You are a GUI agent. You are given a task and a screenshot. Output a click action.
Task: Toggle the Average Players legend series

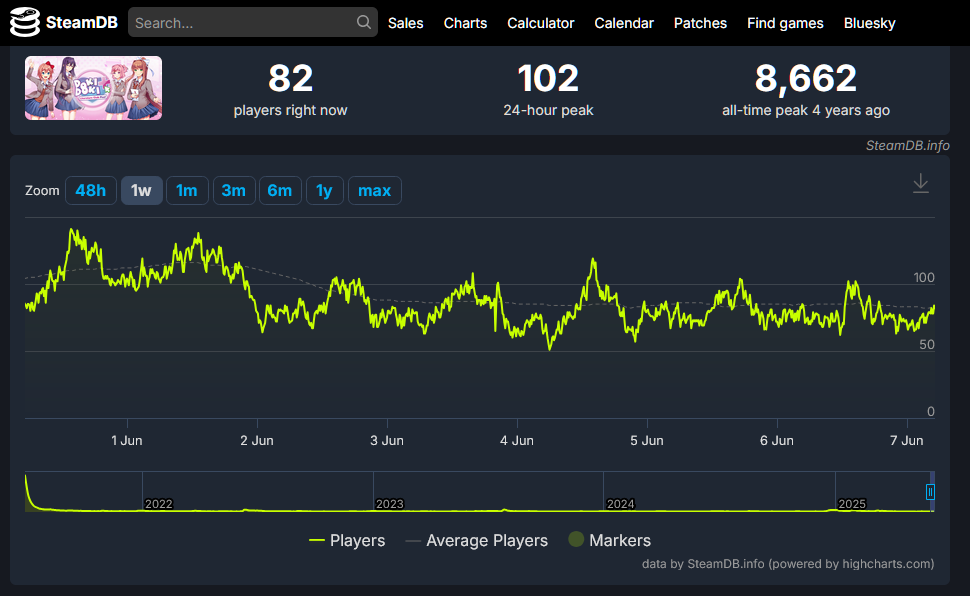tap(476, 540)
